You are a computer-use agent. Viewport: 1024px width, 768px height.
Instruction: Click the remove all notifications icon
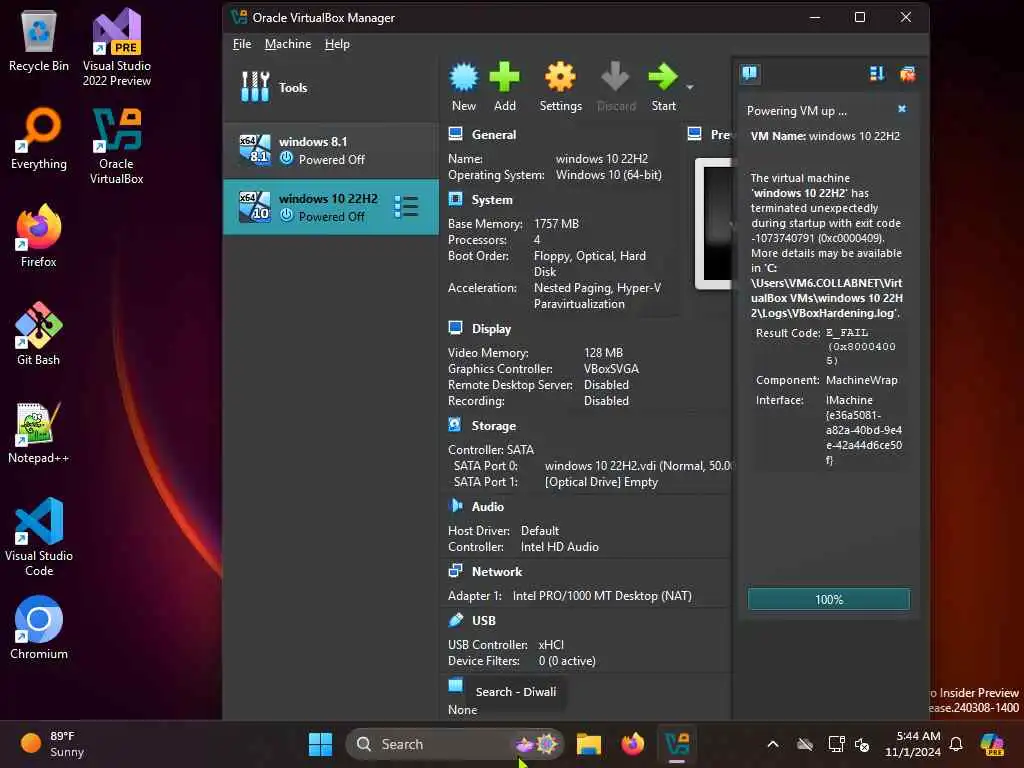tap(907, 74)
